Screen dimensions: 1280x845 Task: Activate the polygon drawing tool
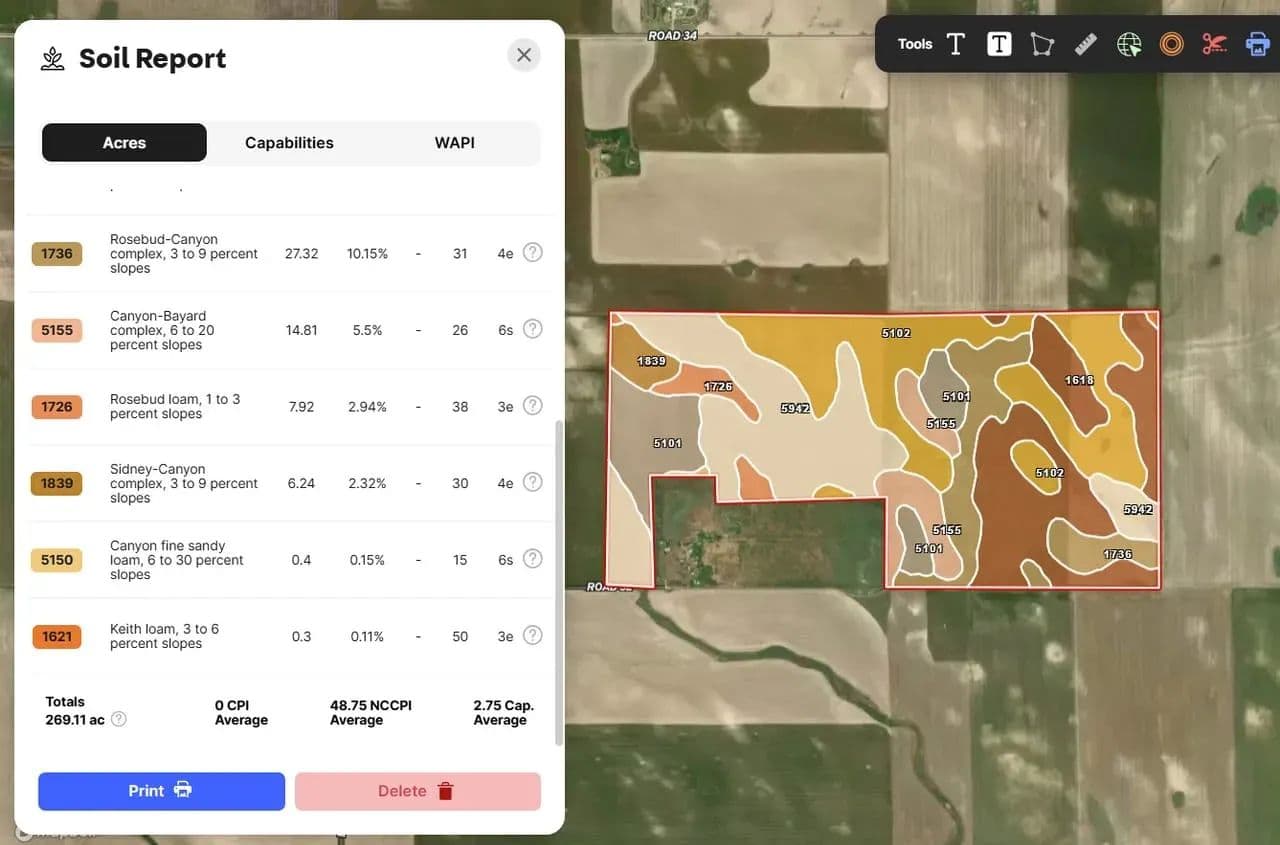[x=1042, y=44]
